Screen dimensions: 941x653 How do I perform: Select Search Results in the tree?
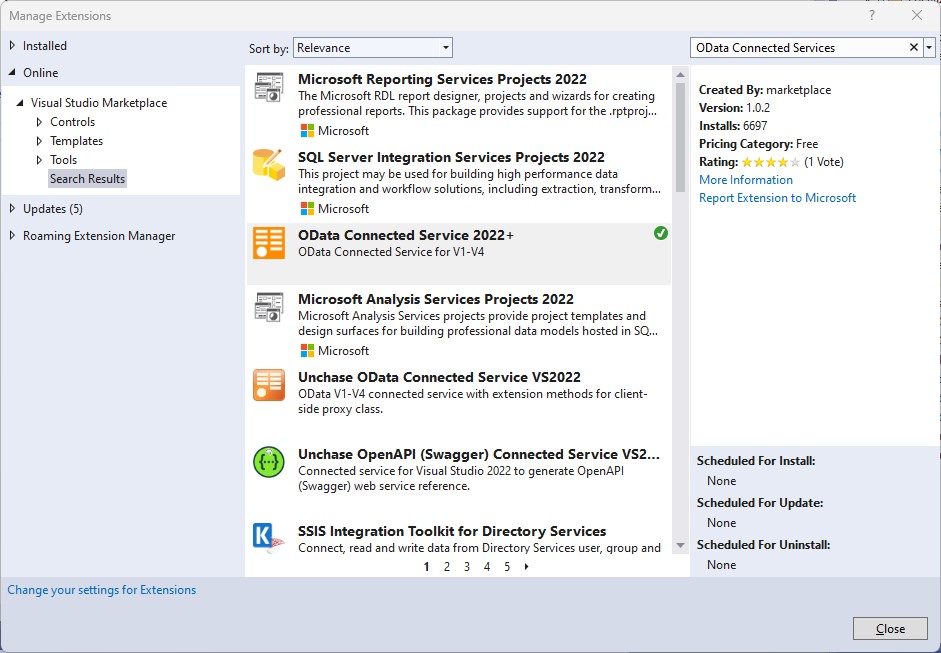(x=88, y=179)
